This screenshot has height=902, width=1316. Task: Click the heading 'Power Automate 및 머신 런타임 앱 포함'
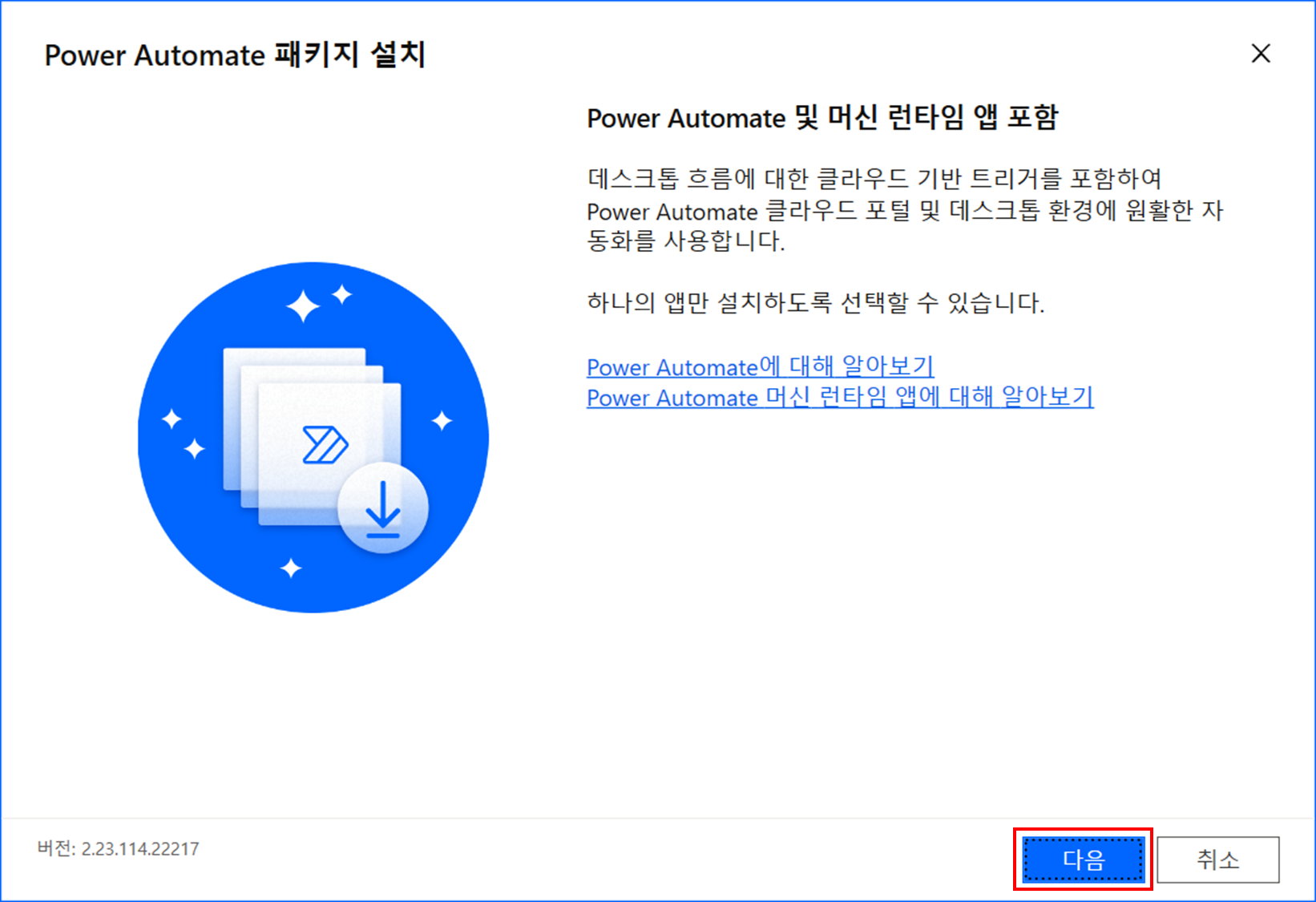pyautogui.click(x=822, y=118)
